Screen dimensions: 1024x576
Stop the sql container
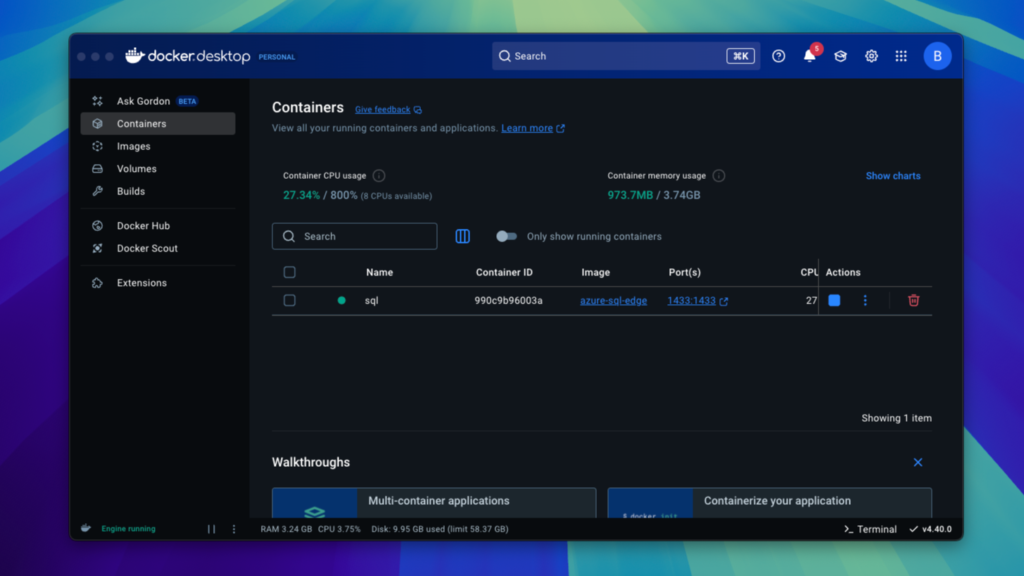point(834,300)
